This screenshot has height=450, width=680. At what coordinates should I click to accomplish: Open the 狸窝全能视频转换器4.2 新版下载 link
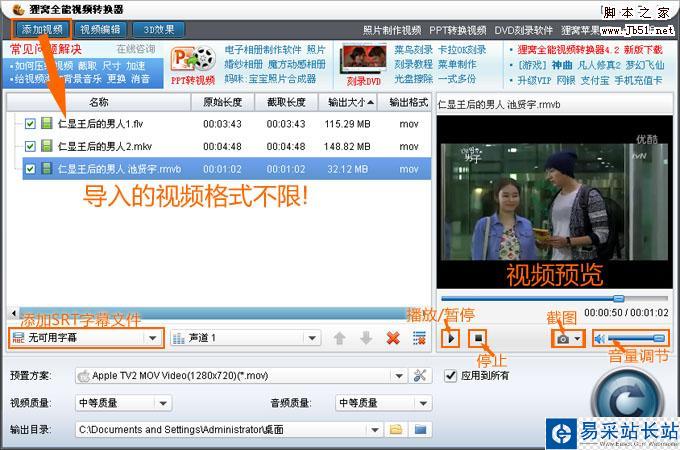coord(590,49)
